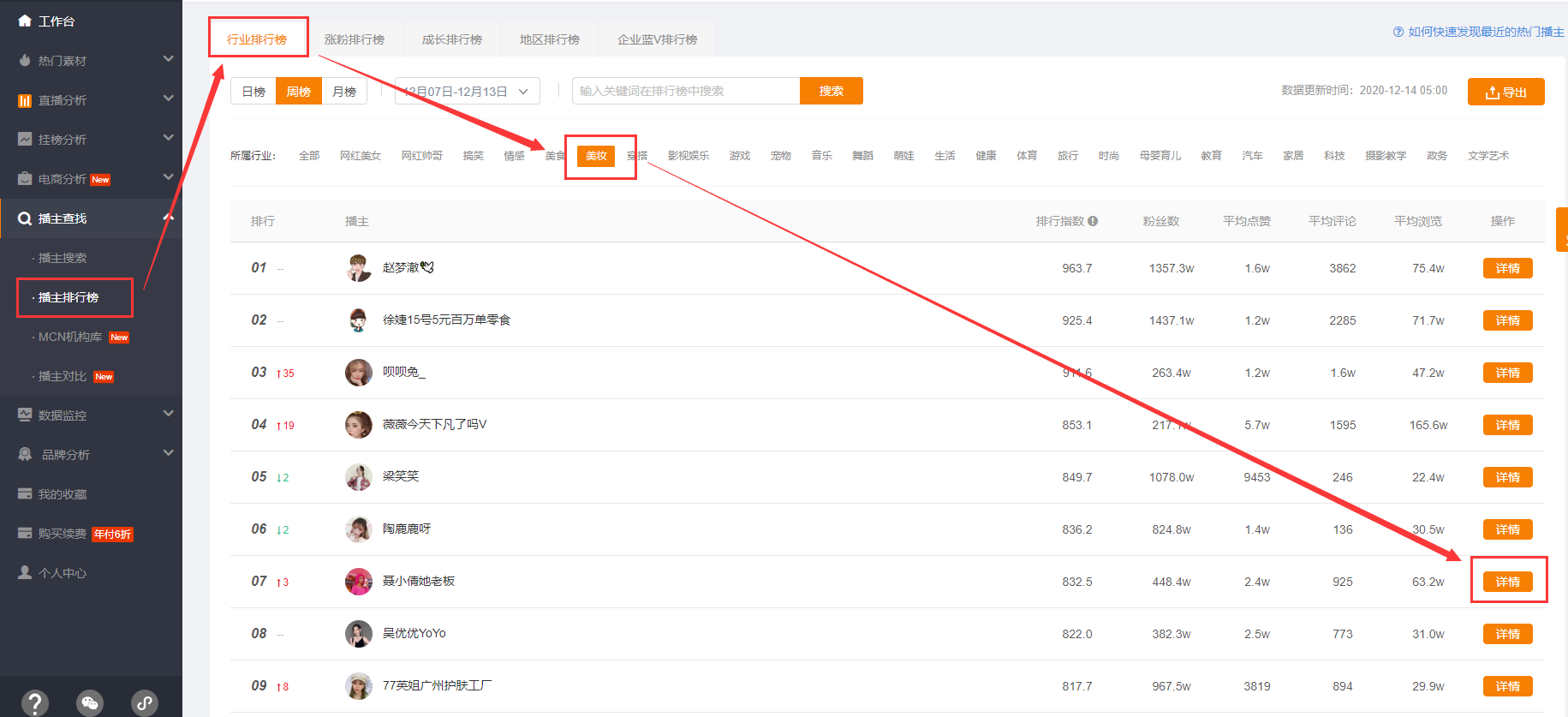
Task: Switch to 涨粉排行榜 tab
Action: (x=355, y=39)
